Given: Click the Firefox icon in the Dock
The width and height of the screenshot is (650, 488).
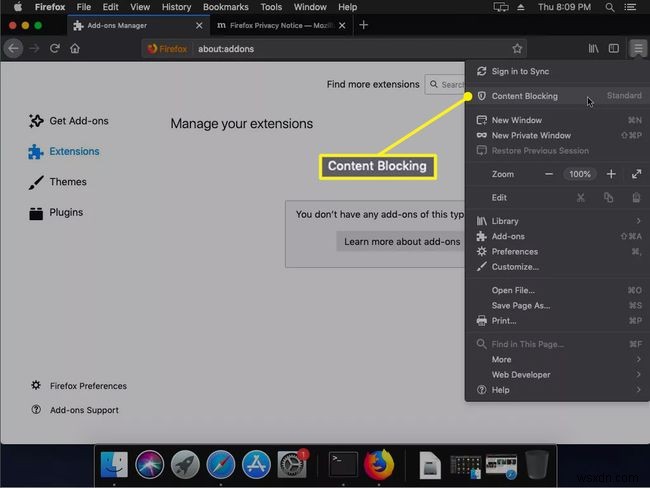Looking at the screenshot, I should (x=379, y=464).
